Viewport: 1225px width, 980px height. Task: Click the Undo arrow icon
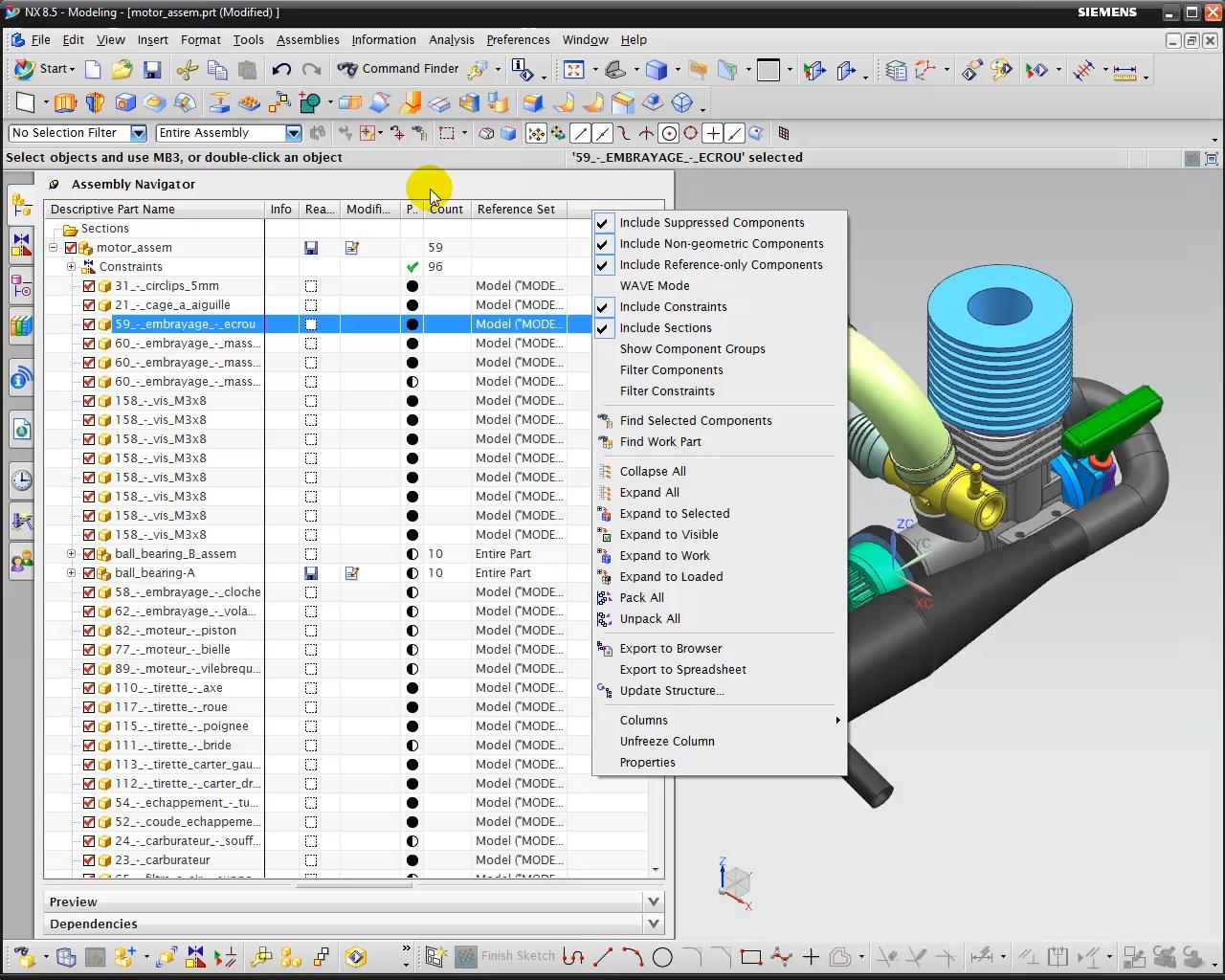pos(281,69)
